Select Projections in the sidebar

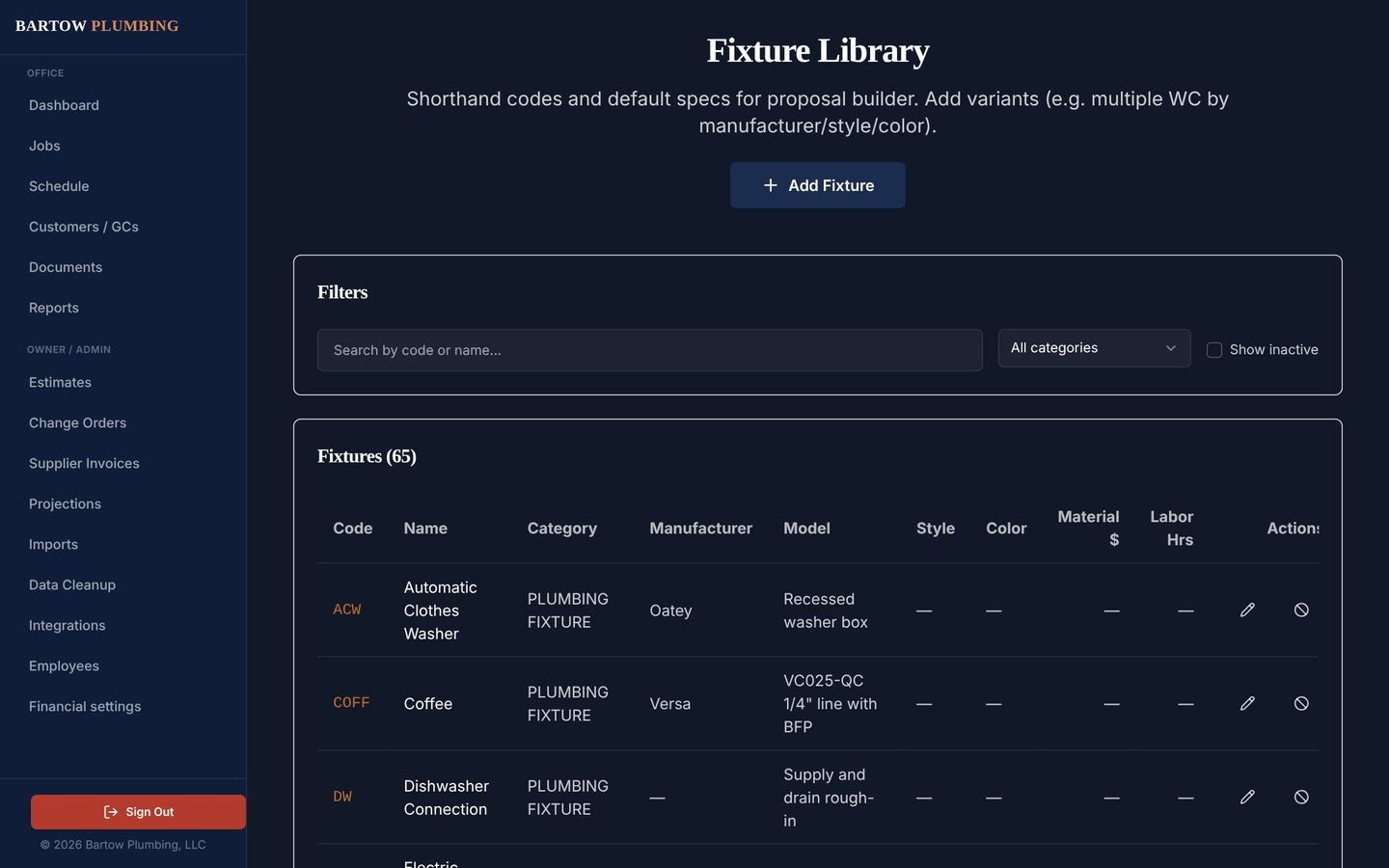(65, 503)
